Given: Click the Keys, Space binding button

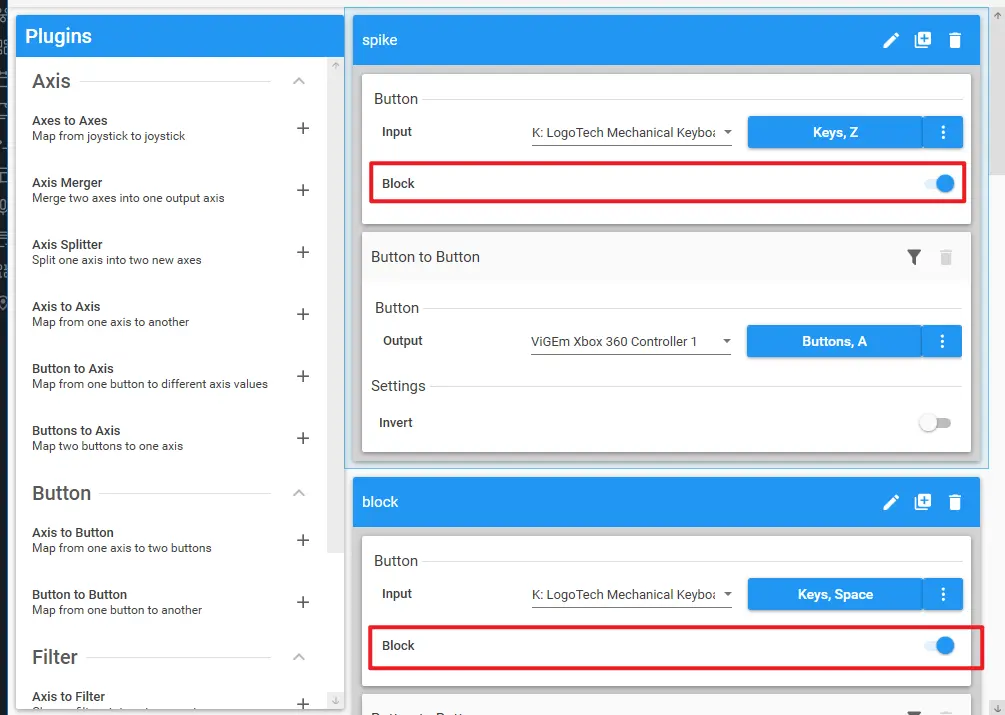Looking at the screenshot, I should point(835,594).
